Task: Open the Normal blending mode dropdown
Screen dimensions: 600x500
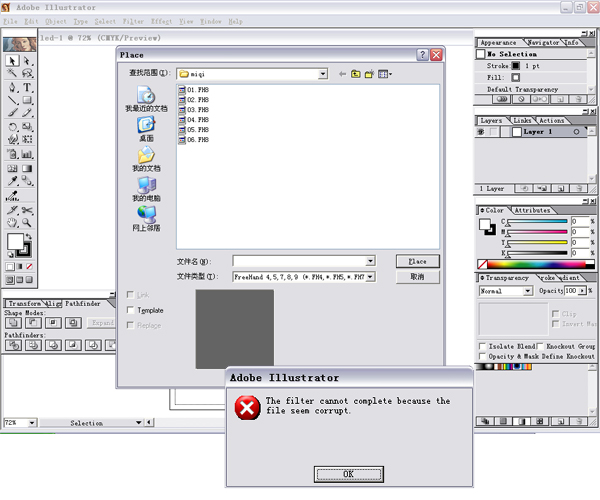Action: click(x=528, y=291)
